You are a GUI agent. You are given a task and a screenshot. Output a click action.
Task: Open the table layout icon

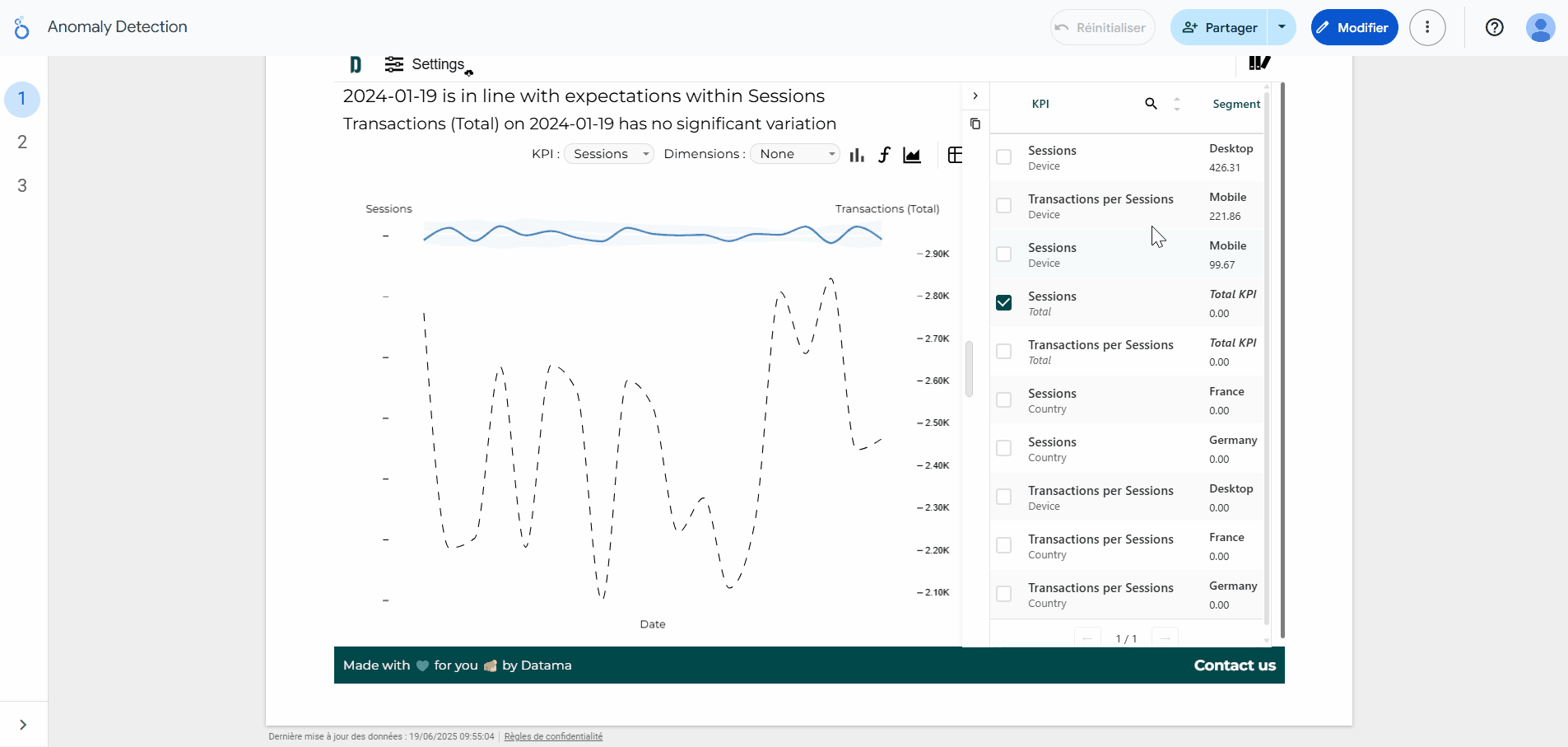pos(956,155)
